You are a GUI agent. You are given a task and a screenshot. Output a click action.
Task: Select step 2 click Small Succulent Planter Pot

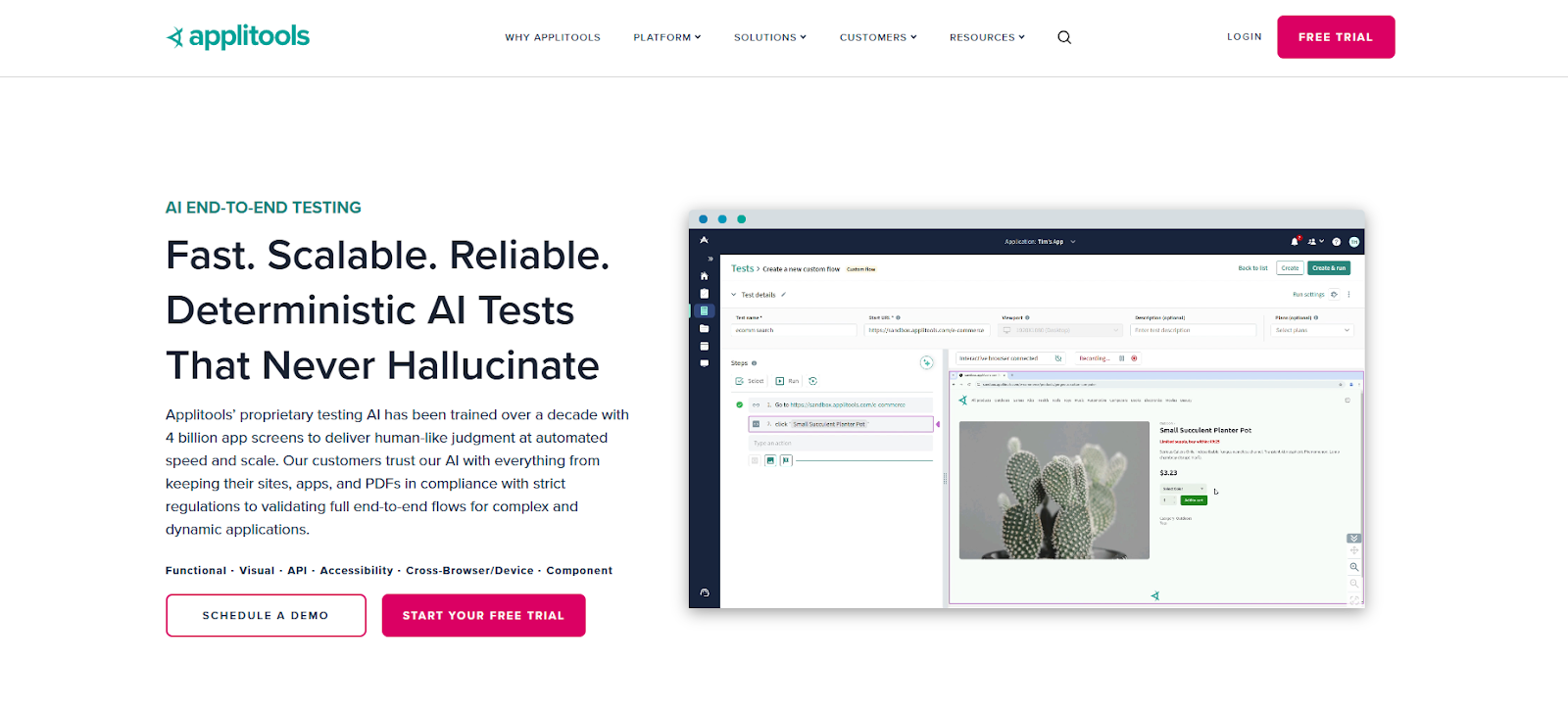(x=840, y=424)
